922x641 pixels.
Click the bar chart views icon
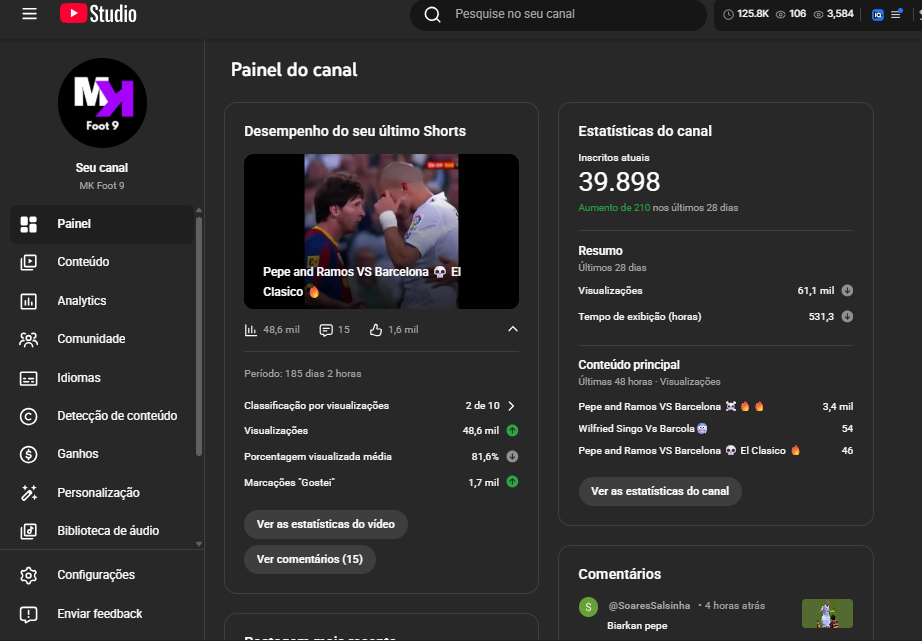(x=251, y=329)
